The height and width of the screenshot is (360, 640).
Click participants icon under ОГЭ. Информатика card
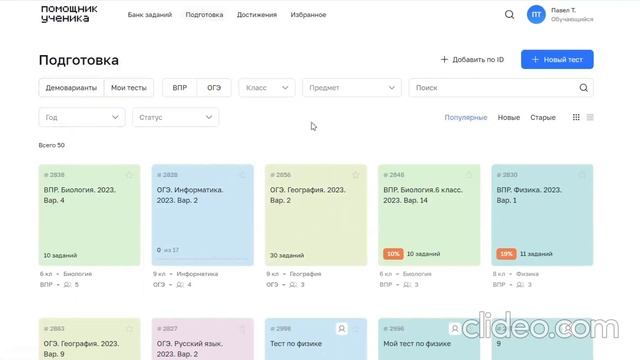coord(180,284)
